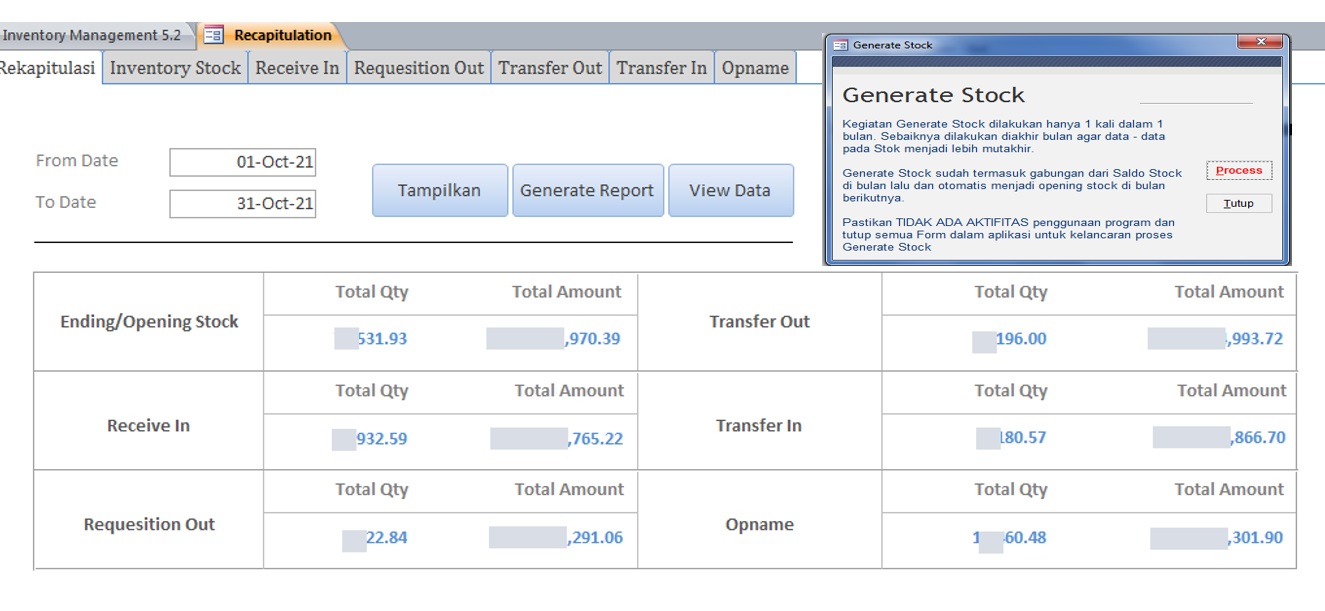The width and height of the screenshot is (1325, 611).
Task: Show the Transfer In tab
Action: click(x=661, y=68)
